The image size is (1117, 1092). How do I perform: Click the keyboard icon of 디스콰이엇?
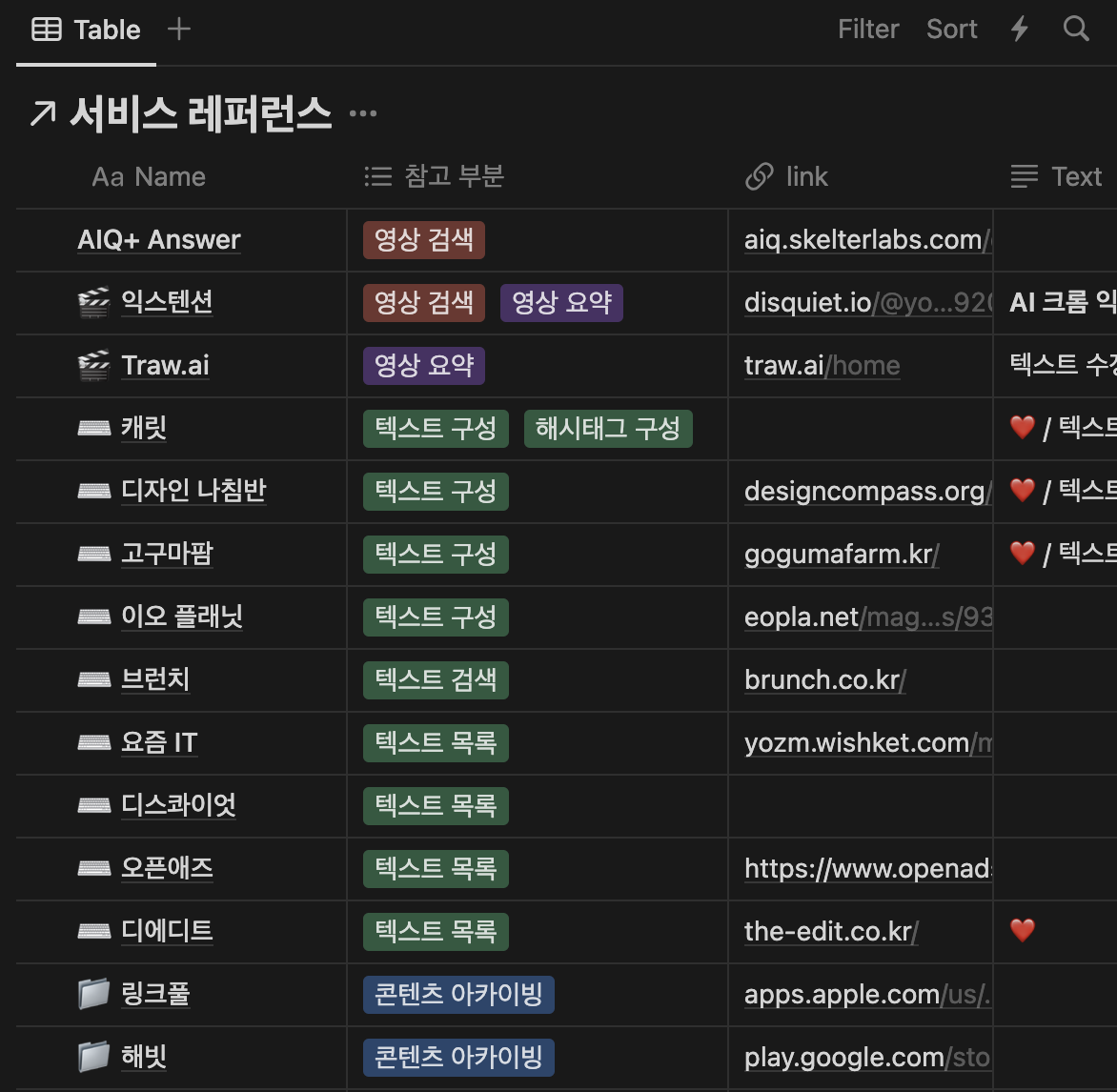click(x=94, y=805)
